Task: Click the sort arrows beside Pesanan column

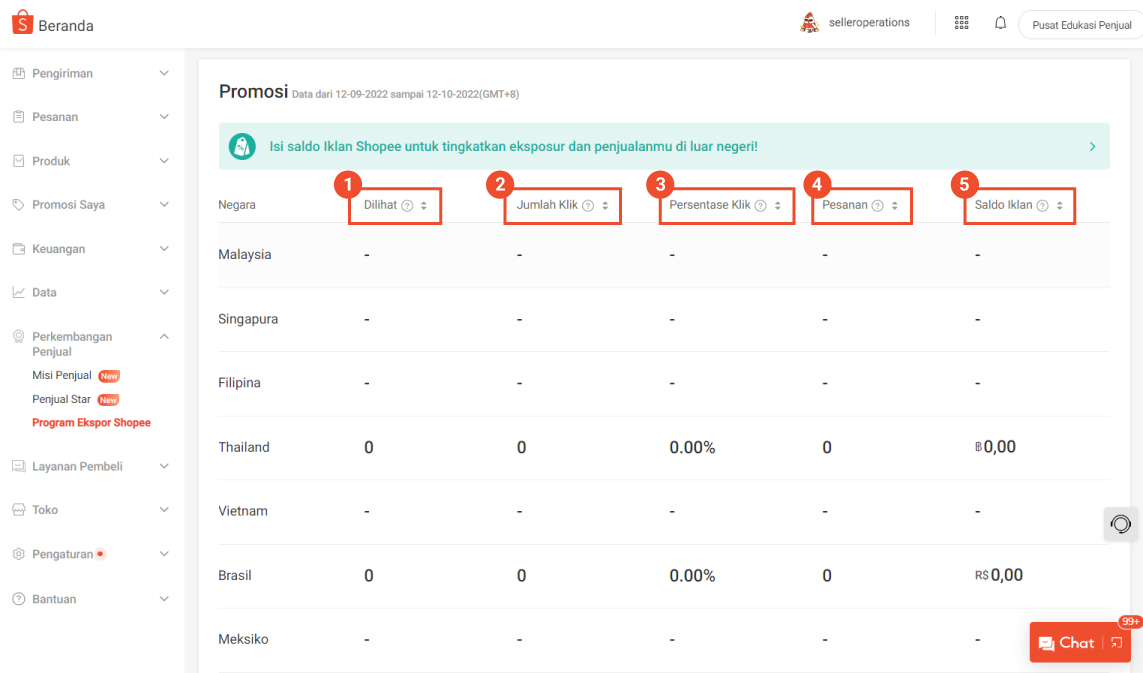Action: coord(895,205)
